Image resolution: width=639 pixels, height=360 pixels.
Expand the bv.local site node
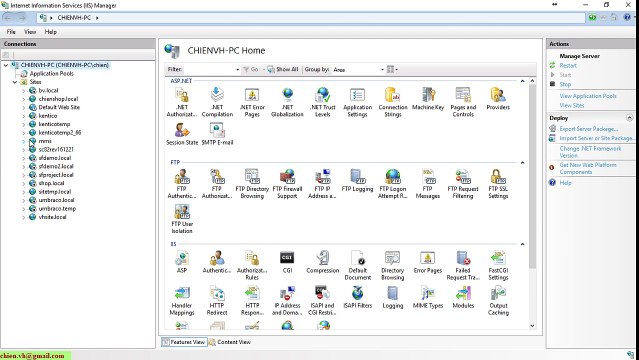[x=24, y=91]
